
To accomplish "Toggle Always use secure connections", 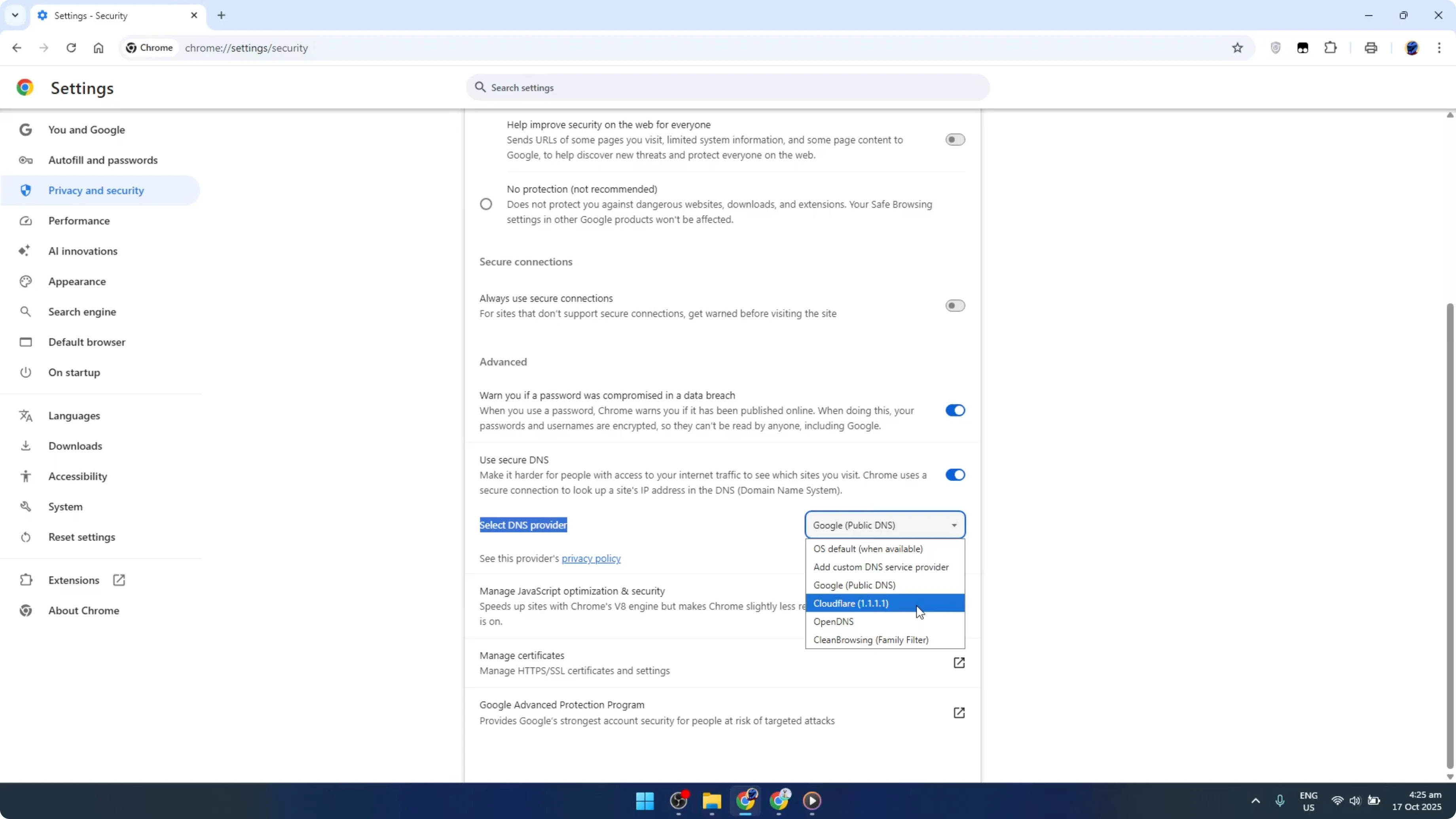I will pyautogui.click(x=955, y=305).
